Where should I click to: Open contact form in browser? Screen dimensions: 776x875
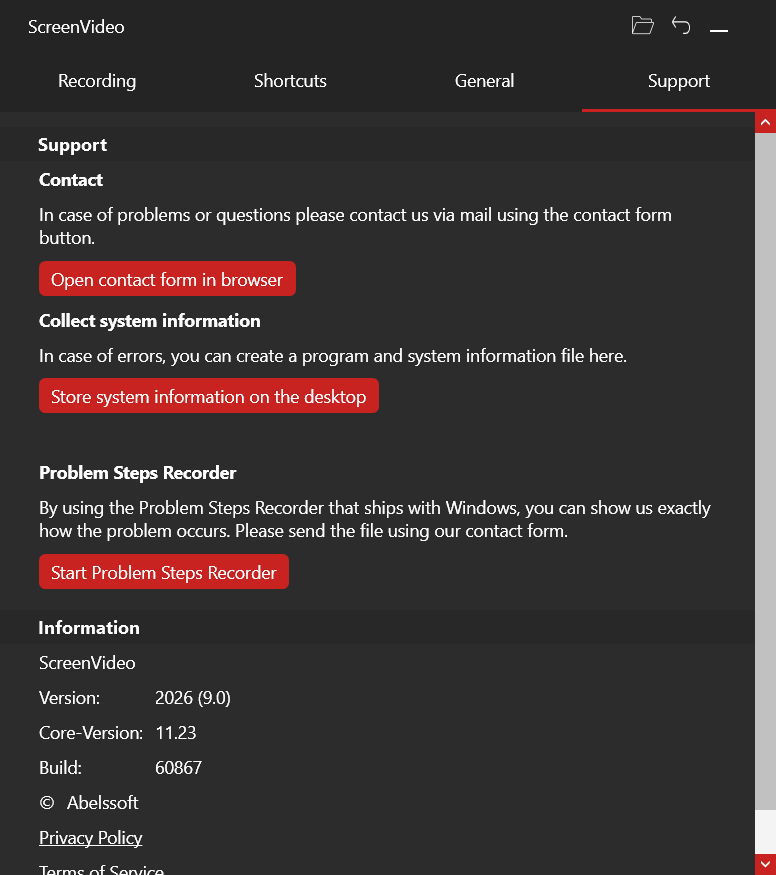pyautogui.click(x=167, y=279)
